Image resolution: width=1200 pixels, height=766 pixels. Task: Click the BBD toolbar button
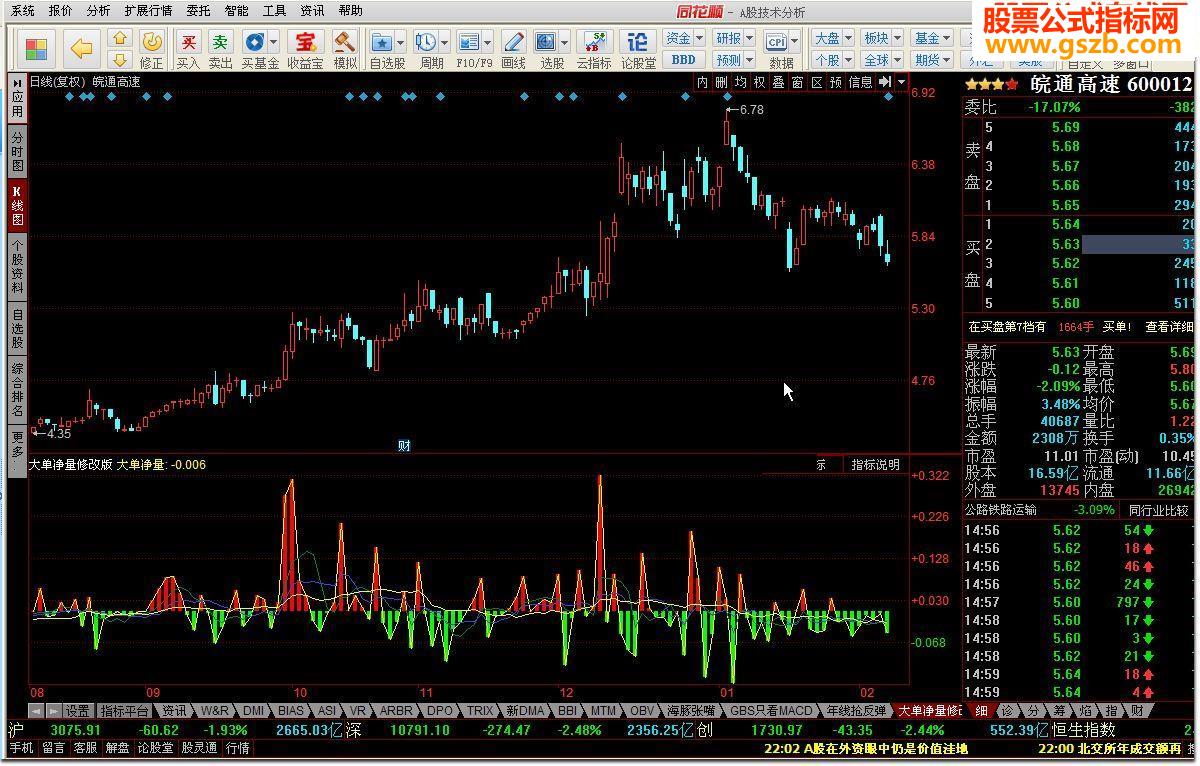coord(683,60)
